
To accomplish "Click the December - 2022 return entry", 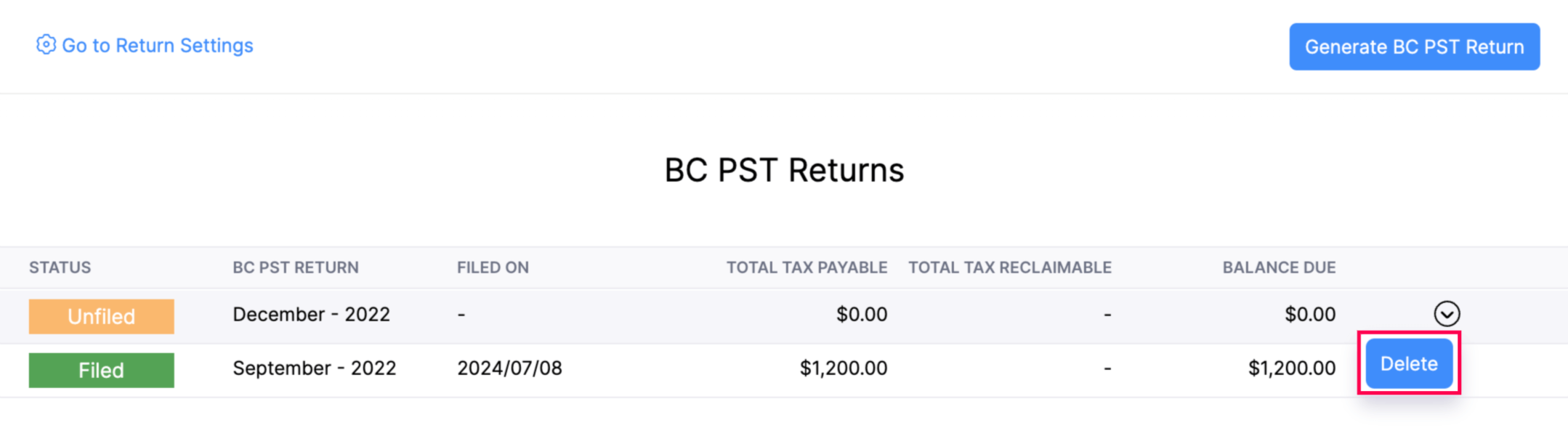I will click(x=312, y=314).
